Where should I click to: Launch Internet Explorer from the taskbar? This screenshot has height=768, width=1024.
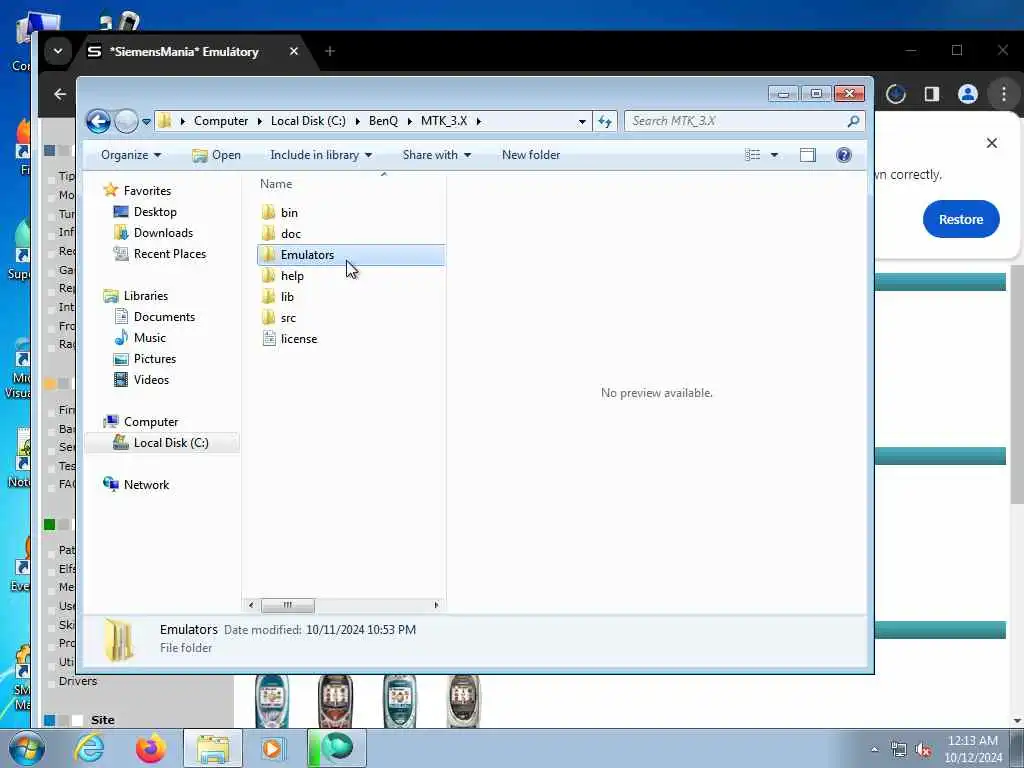[x=89, y=748]
